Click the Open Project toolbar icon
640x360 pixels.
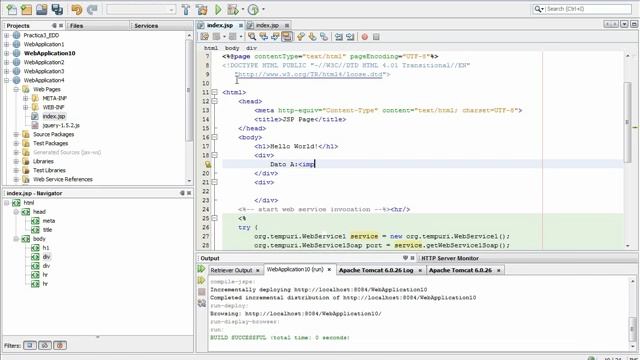41,9
